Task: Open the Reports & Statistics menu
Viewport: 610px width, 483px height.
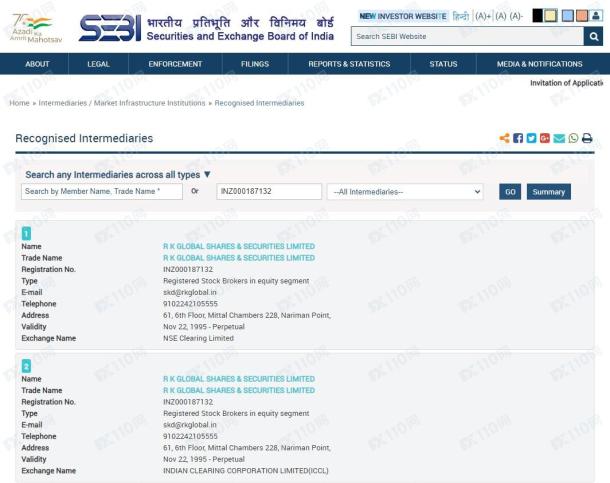Action: 349,64
